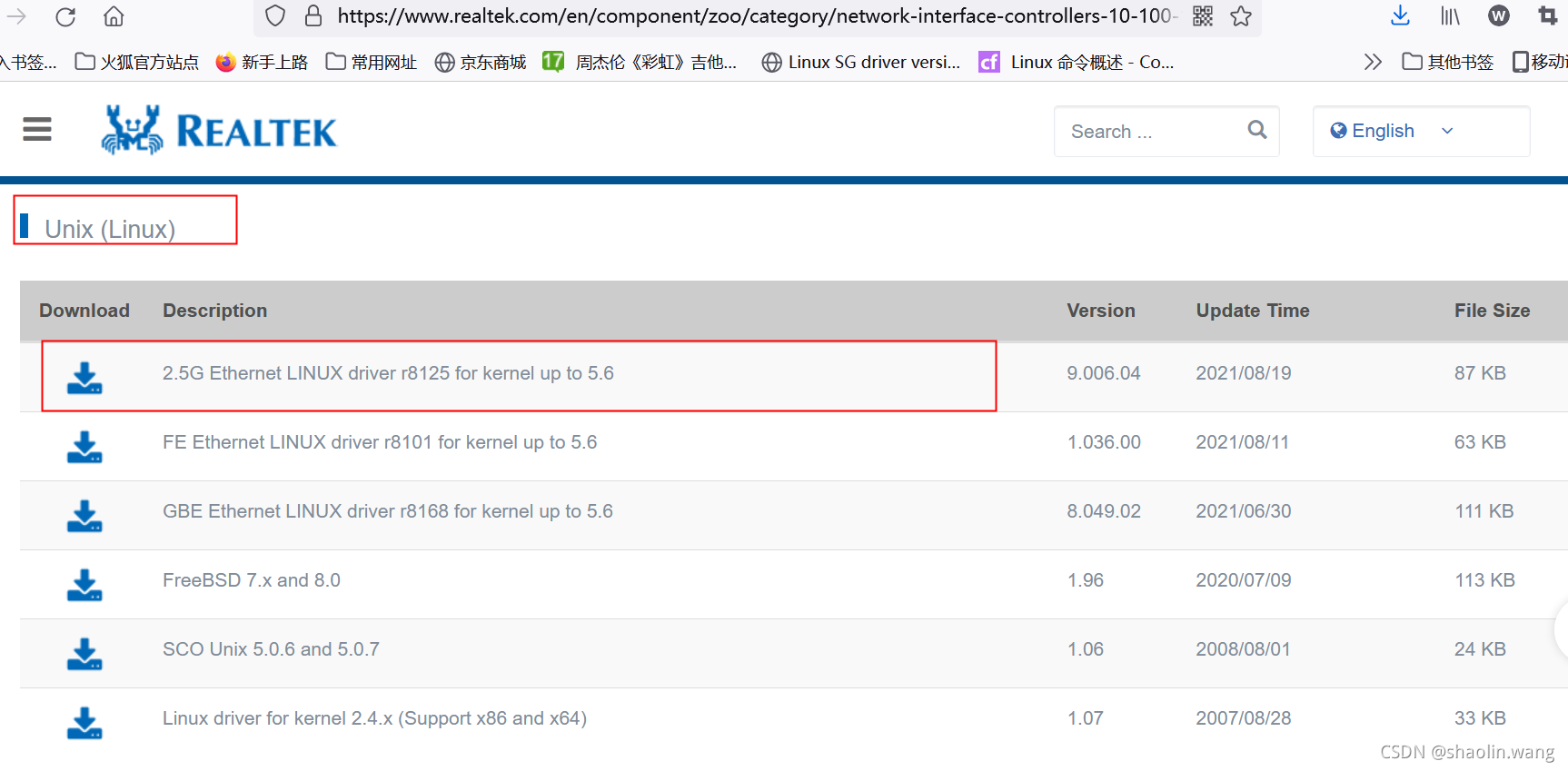Image resolution: width=1568 pixels, height=771 pixels.
Task: Open the shield tracking protection icon
Action: tap(275, 15)
